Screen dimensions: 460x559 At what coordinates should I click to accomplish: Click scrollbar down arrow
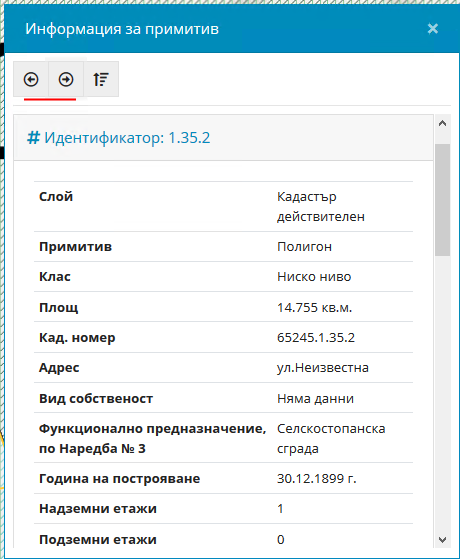(x=443, y=540)
